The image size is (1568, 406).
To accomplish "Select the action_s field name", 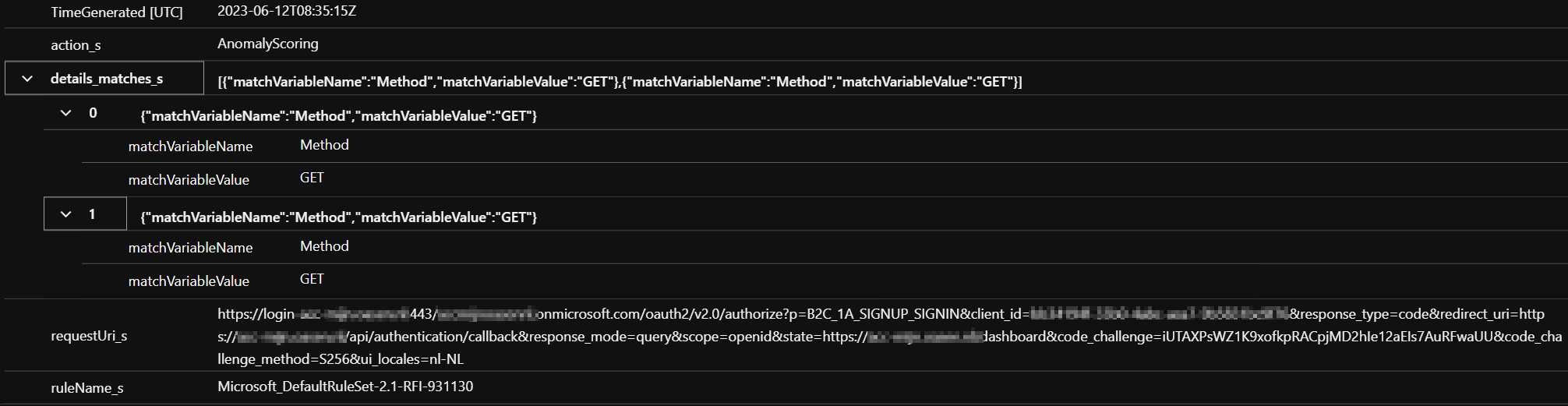I will 76,45.
